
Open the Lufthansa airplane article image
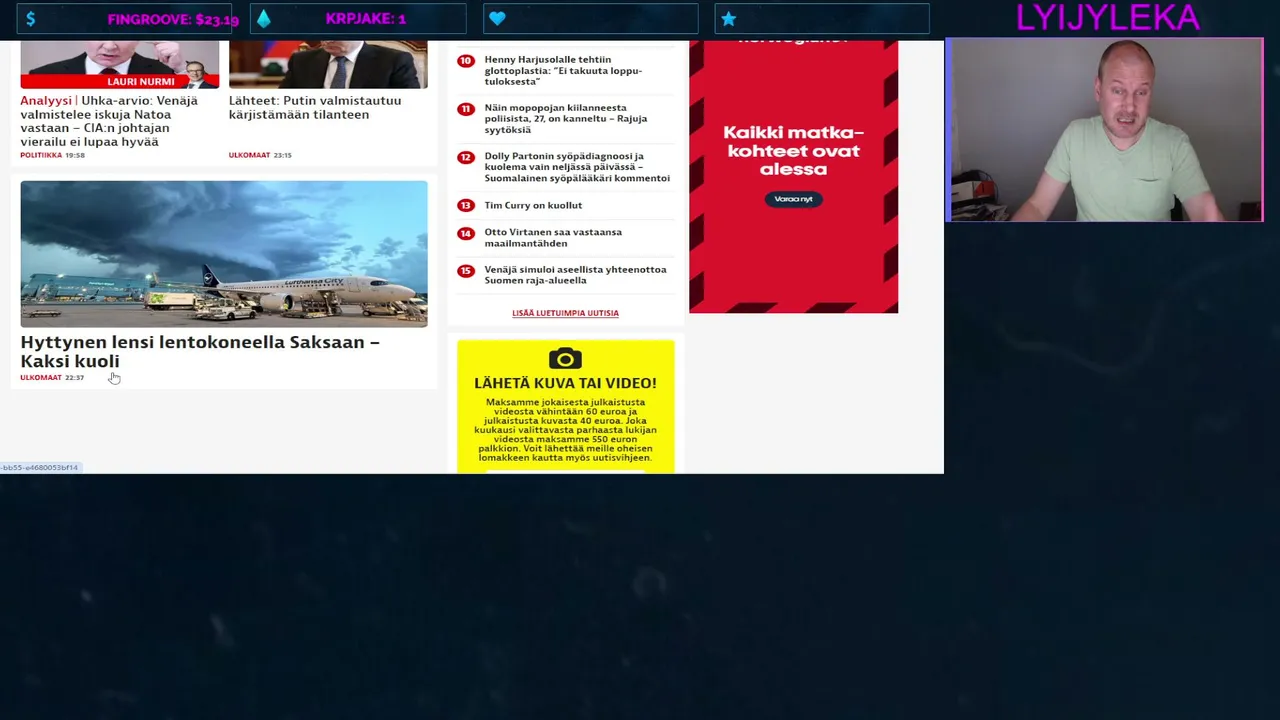[x=224, y=254]
